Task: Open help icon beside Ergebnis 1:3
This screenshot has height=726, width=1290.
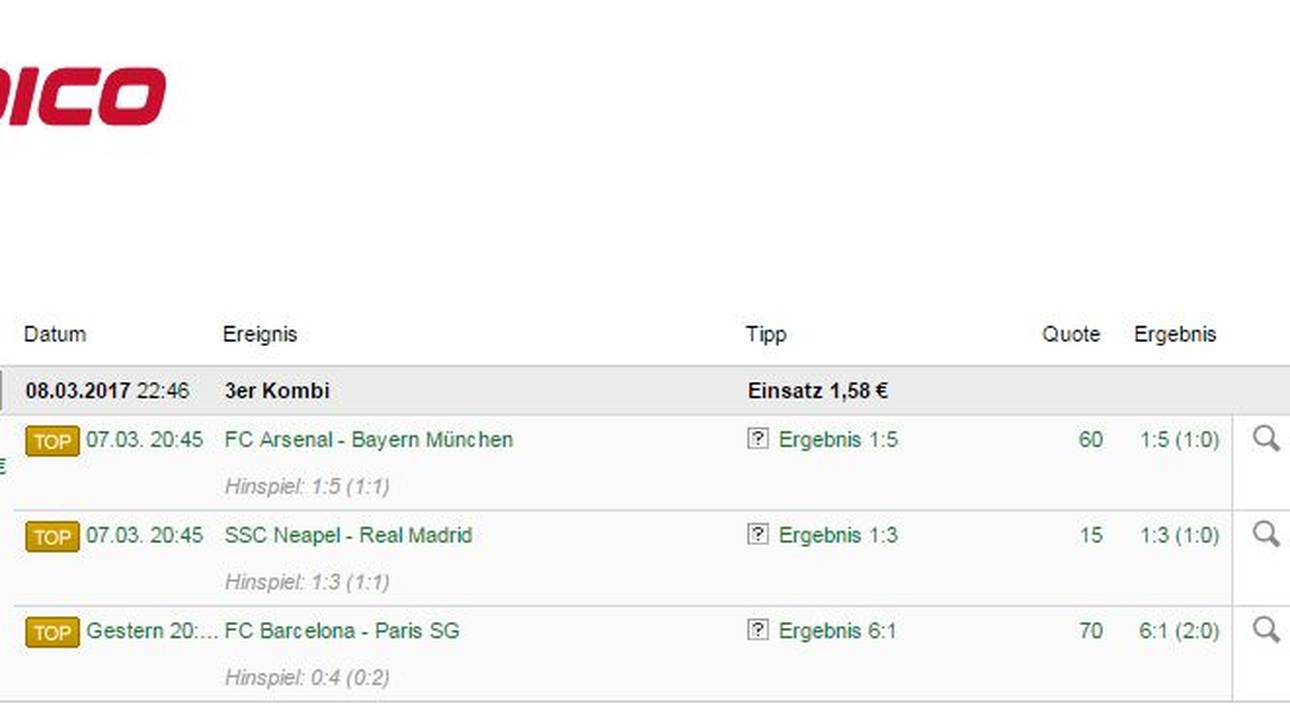Action: point(758,535)
